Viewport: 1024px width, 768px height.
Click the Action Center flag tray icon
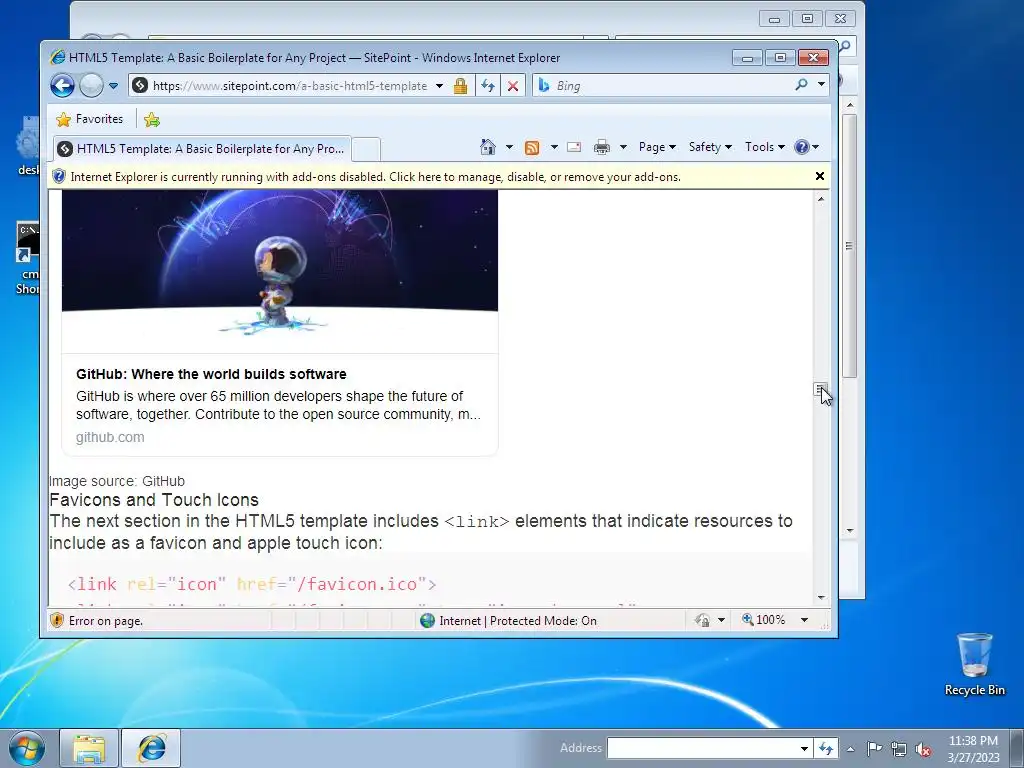click(874, 749)
